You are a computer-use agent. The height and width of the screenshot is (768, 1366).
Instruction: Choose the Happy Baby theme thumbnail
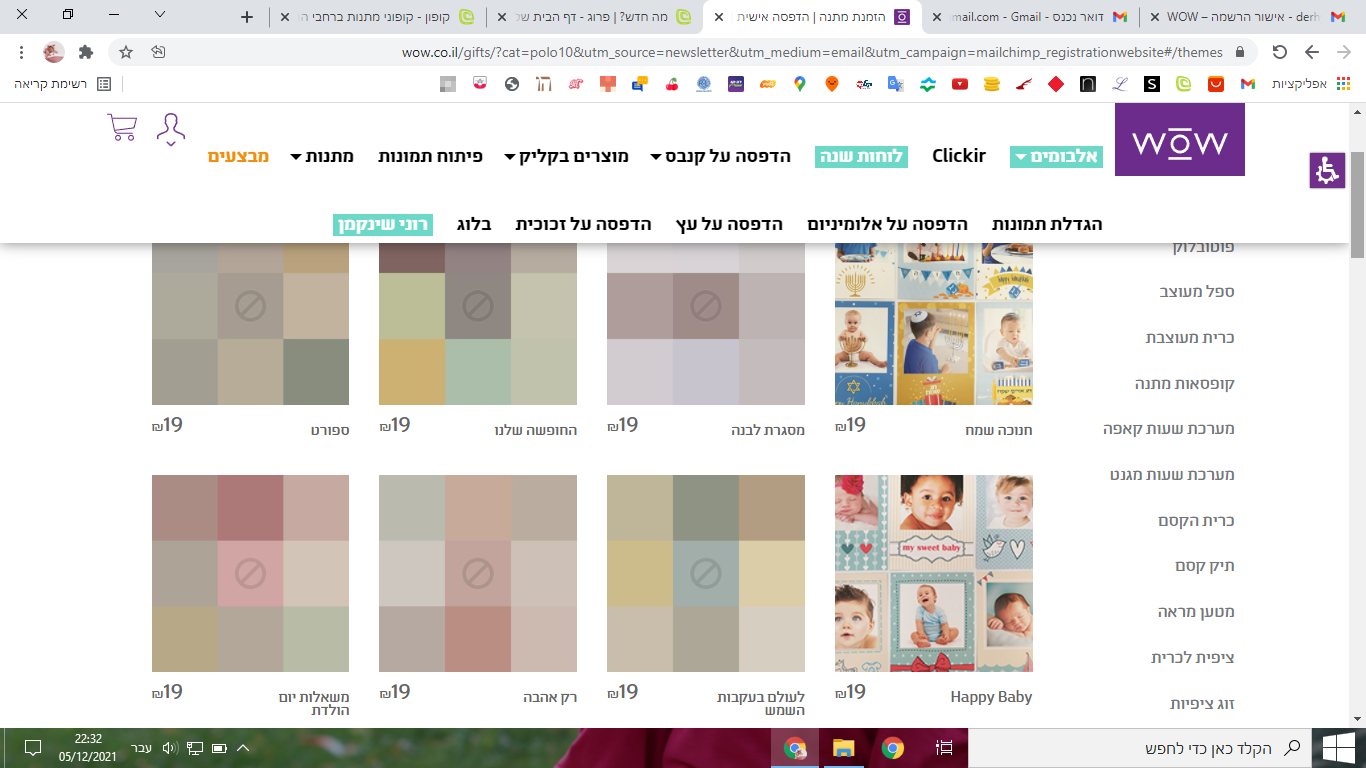point(934,573)
